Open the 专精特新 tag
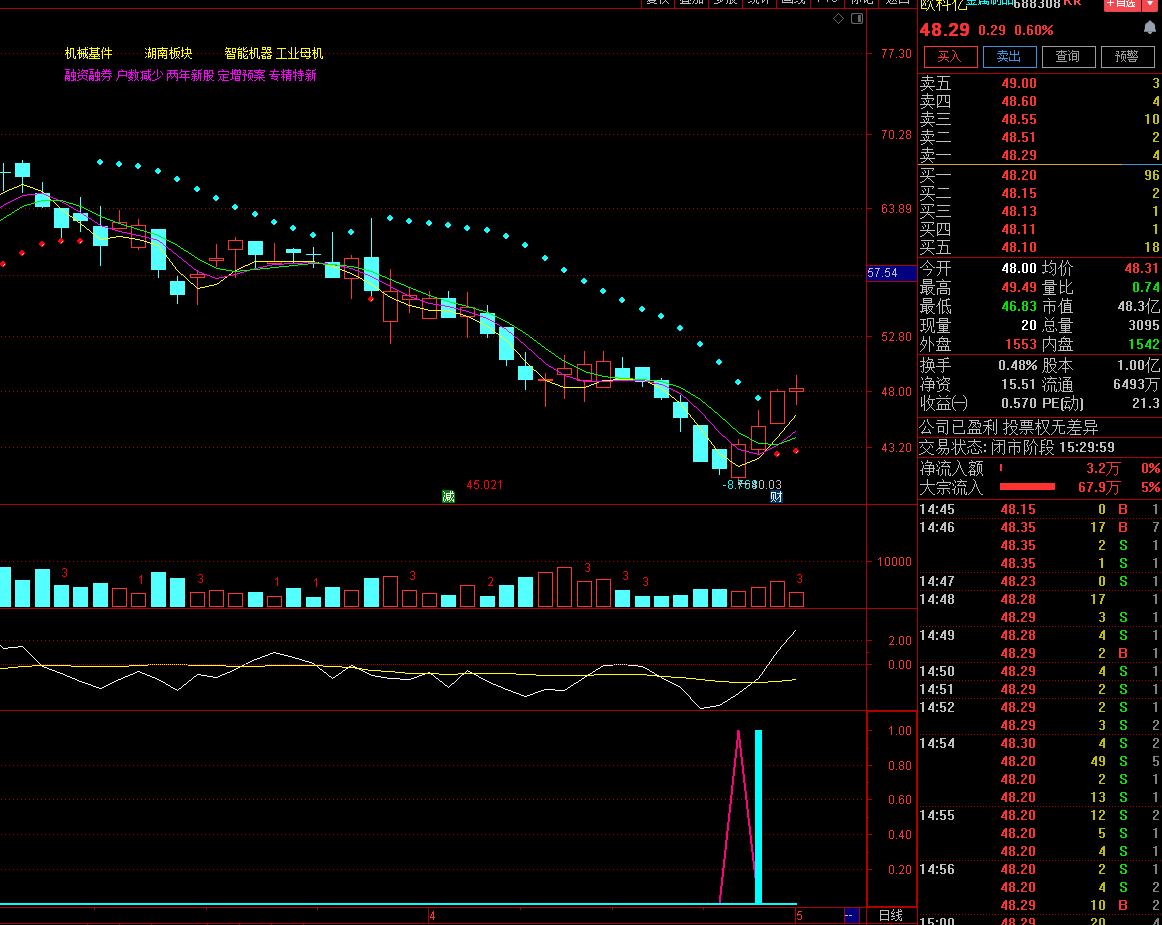 pyautogui.click(x=293, y=76)
